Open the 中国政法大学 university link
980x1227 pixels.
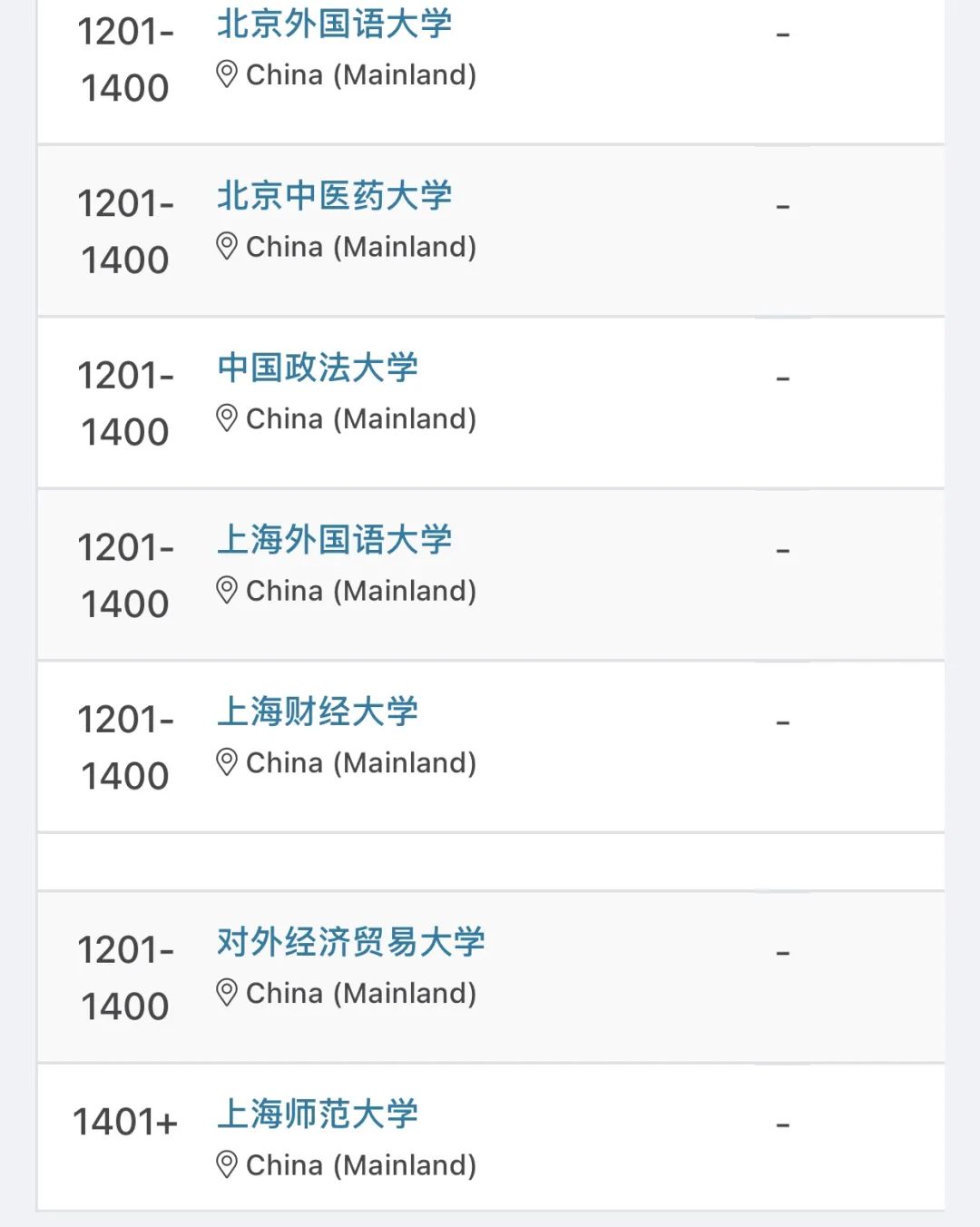[318, 368]
